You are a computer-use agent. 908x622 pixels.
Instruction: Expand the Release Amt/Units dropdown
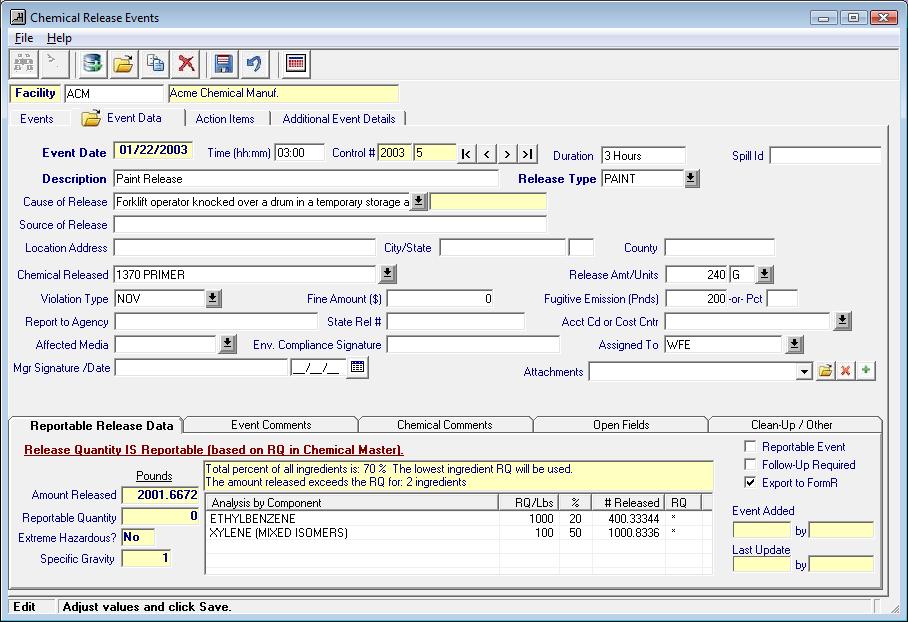[x=764, y=274]
